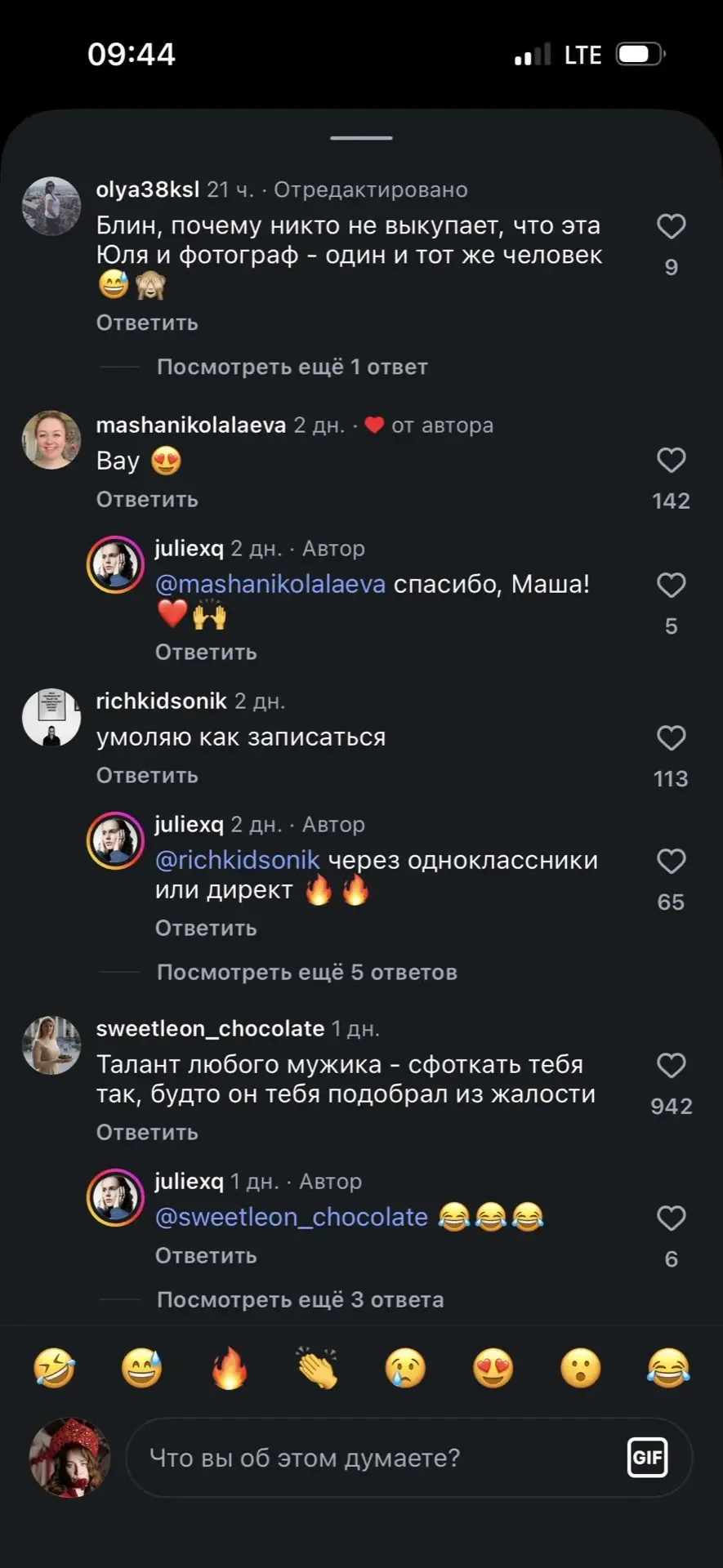The height and width of the screenshot is (1568, 723).
Task: Open the @sweetleon_chocolate mention link
Action: coord(292,1218)
